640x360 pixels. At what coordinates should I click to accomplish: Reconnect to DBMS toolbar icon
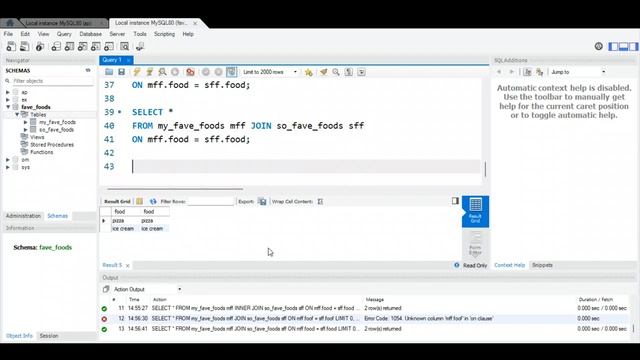140,47
